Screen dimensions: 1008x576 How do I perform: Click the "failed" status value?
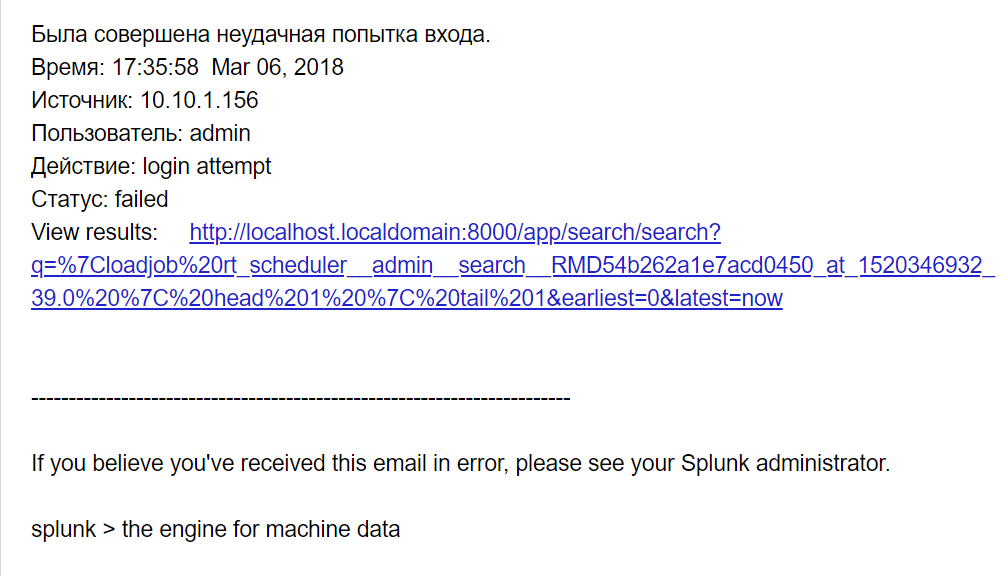(x=142, y=199)
